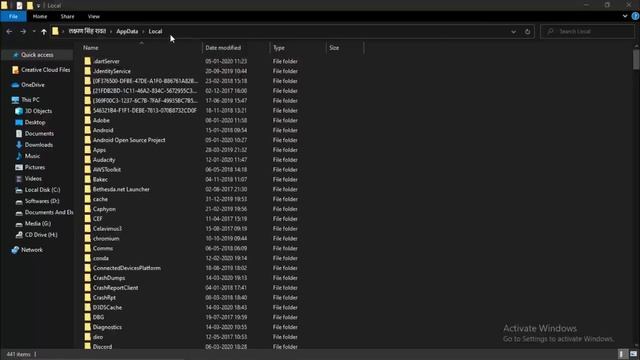Screen dimensions: 640x360
Task: Click the Adobe folder icon
Action: 88,120
